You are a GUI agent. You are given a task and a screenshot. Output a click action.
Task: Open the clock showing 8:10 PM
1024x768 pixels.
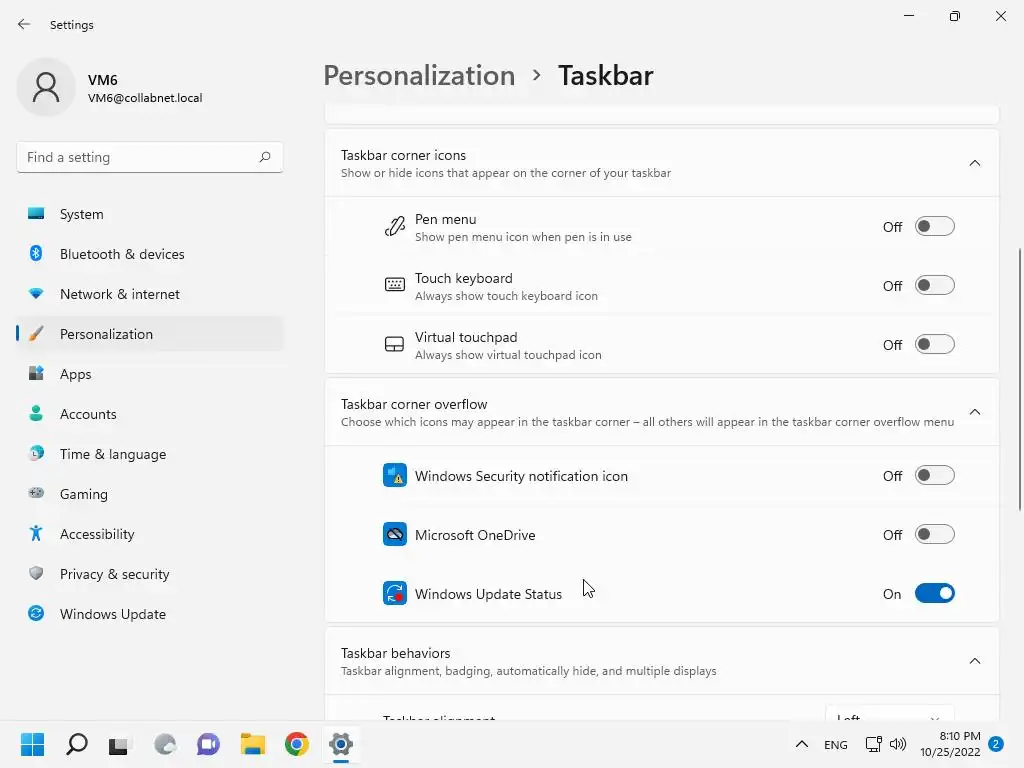(x=950, y=744)
